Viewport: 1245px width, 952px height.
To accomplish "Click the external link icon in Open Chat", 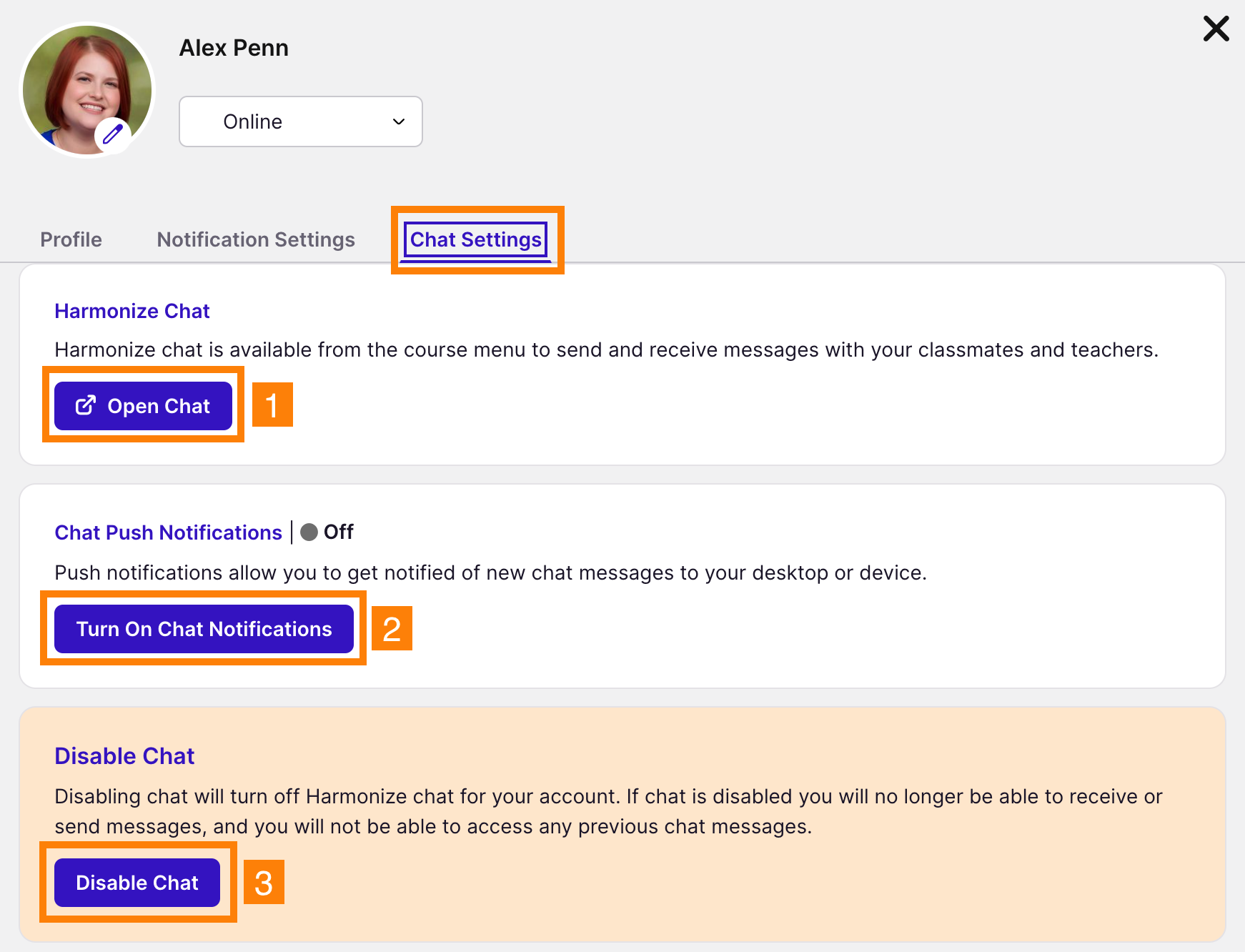I will (86, 405).
